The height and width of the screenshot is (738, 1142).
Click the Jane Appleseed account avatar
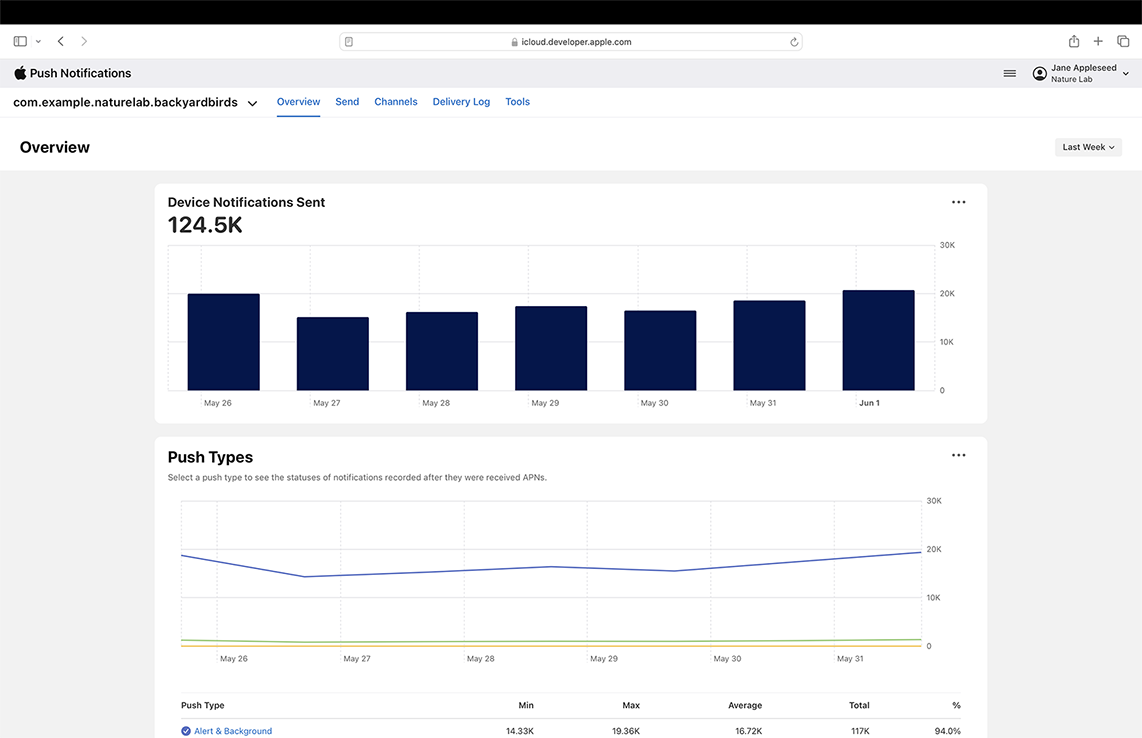(1040, 74)
